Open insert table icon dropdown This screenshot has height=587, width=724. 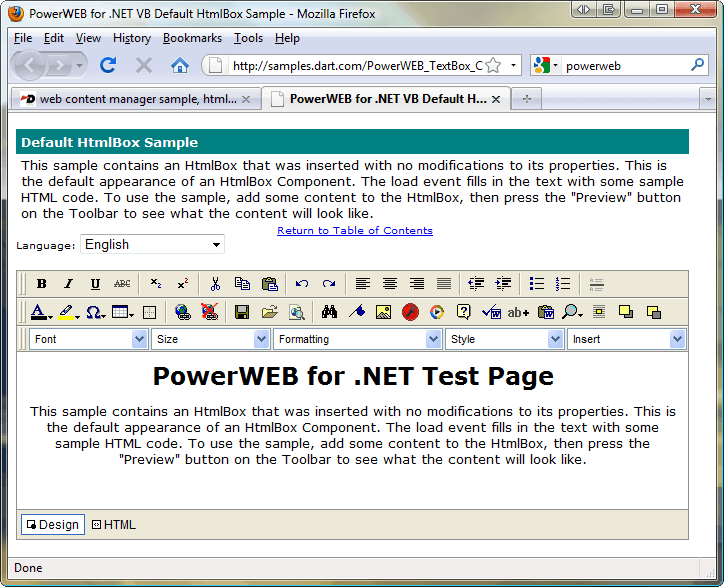click(x=123, y=313)
